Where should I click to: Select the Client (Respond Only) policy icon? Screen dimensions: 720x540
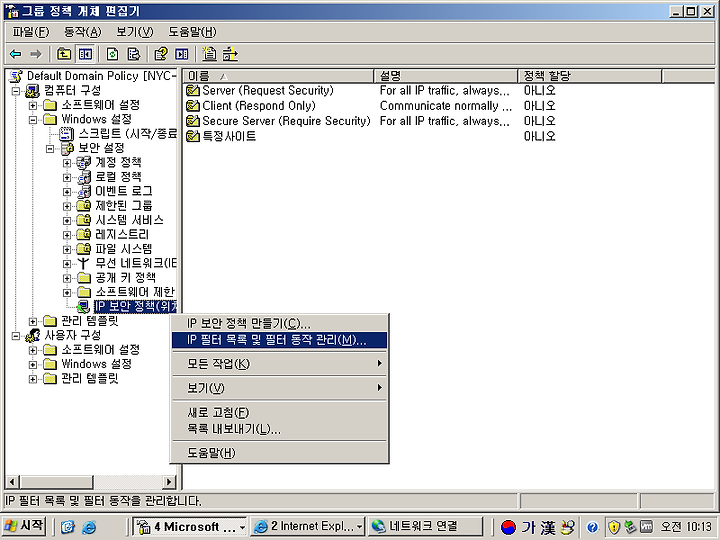pos(192,106)
